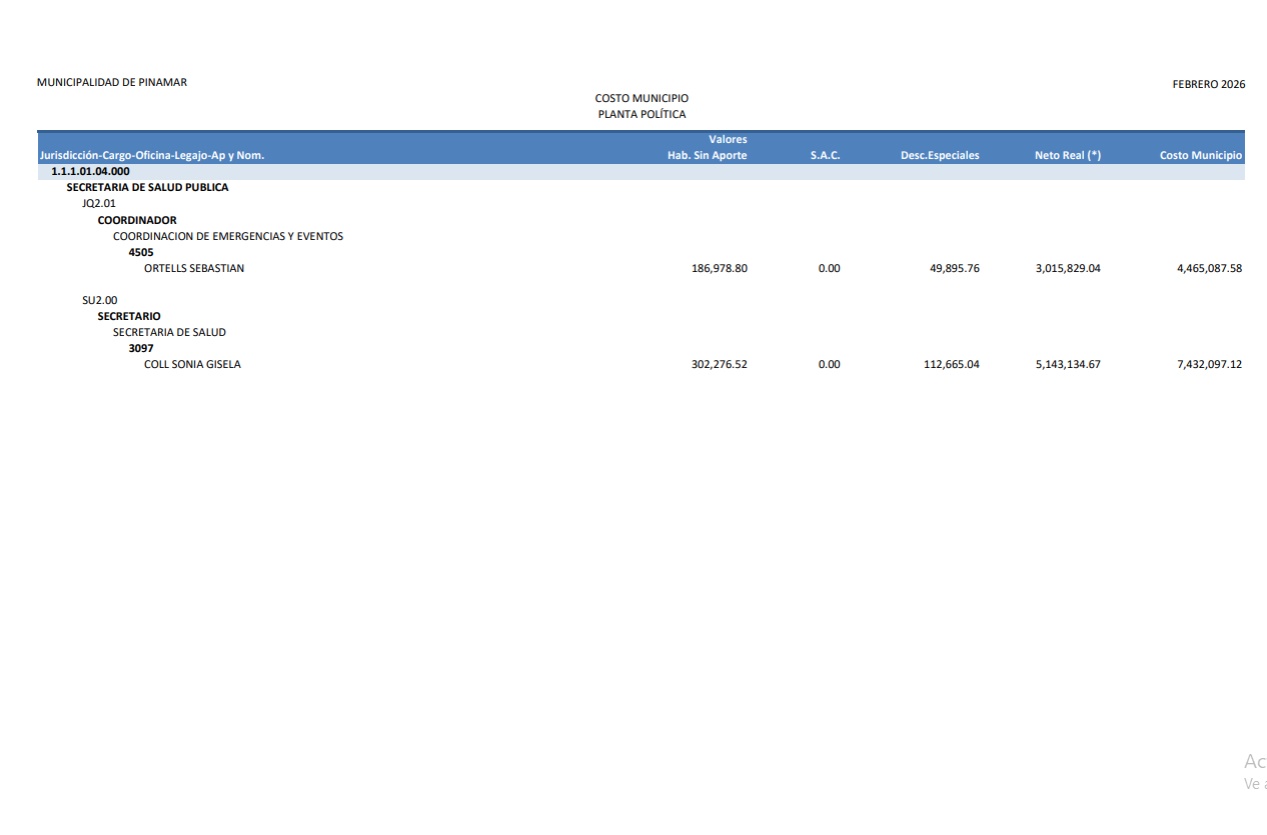Image resolution: width=1267 pixels, height=835 pixels.
Task: Click legajo number 3097
Action: pos(141,348)
